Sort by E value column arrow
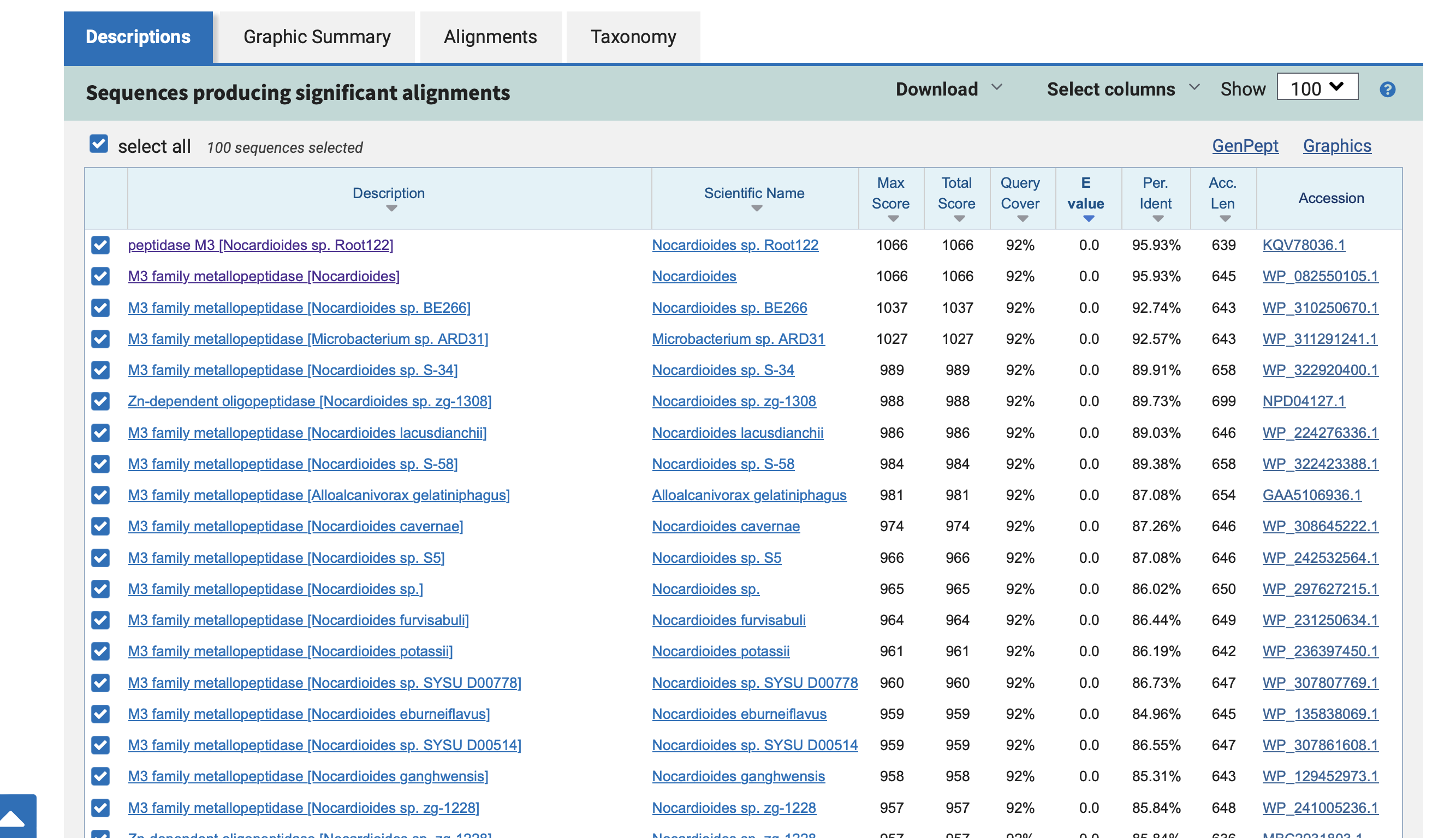This screenshot has width=1456, height=838. [x=1088, y=219]
